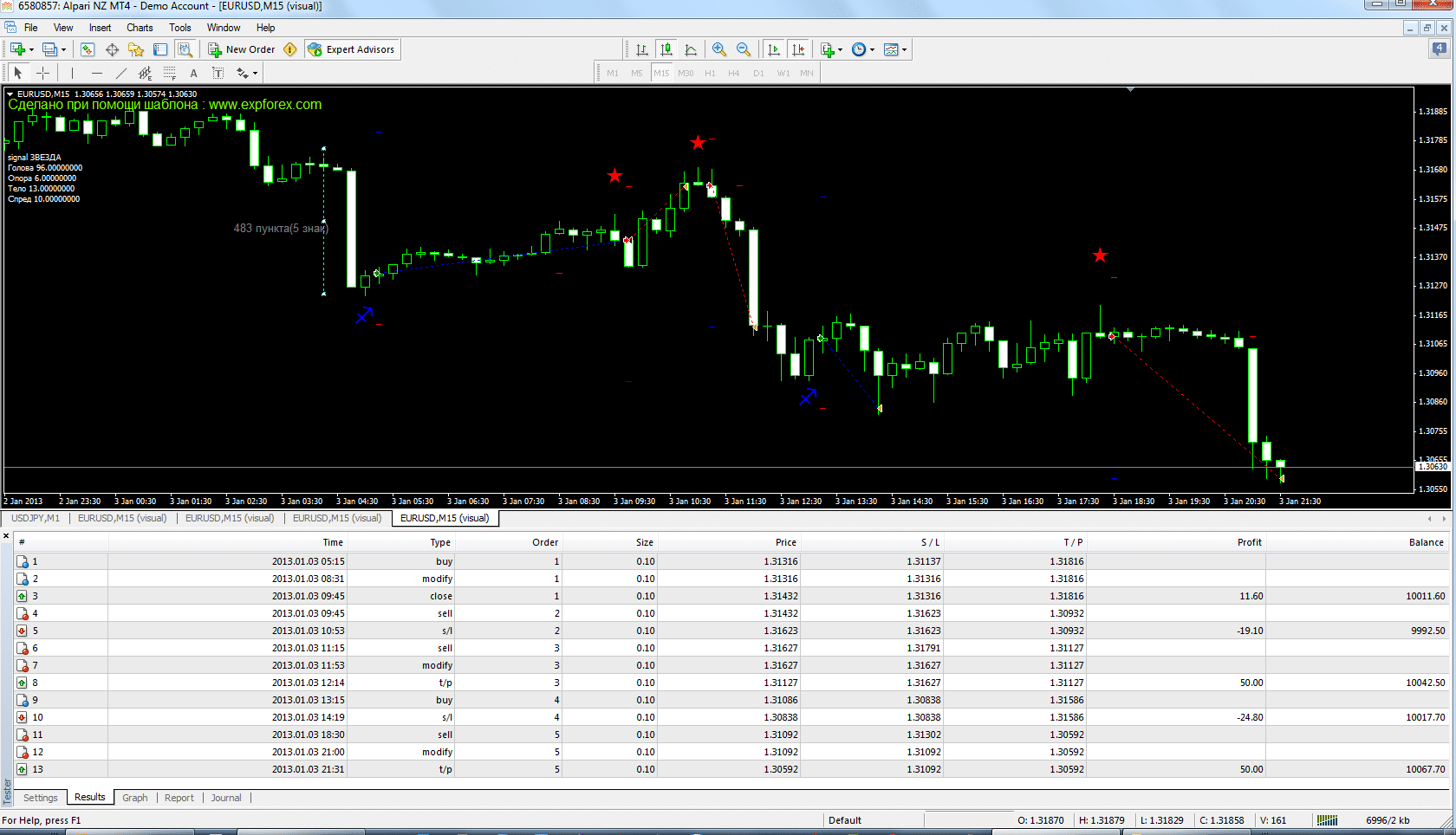Switch to the USDJPY,M1 chart tab
The width and height of the screenshot is (1456, 835).
pyautogui.click(x=36, y=518)
